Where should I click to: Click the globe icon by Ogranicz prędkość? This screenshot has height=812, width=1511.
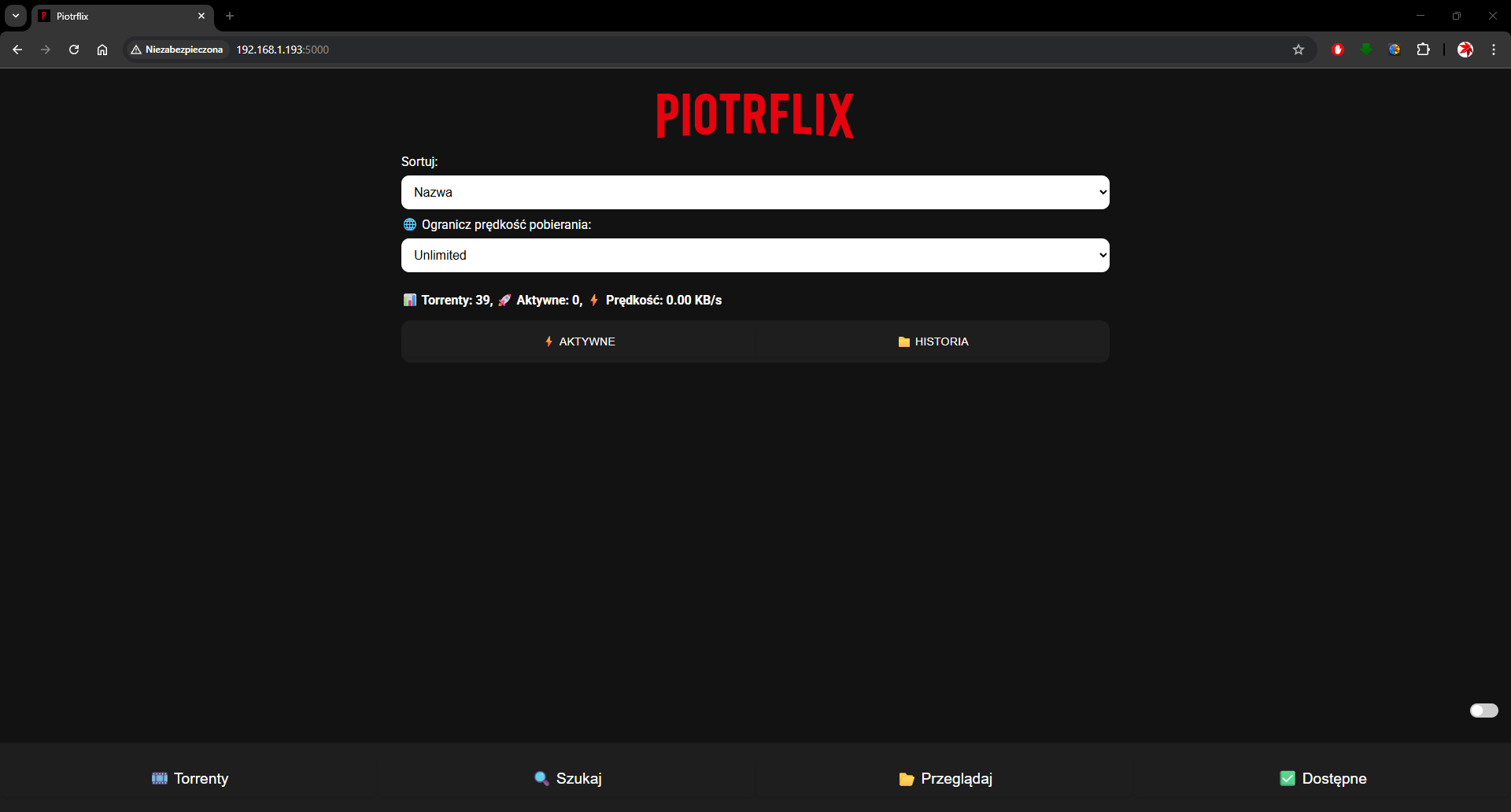coord(410,224)
